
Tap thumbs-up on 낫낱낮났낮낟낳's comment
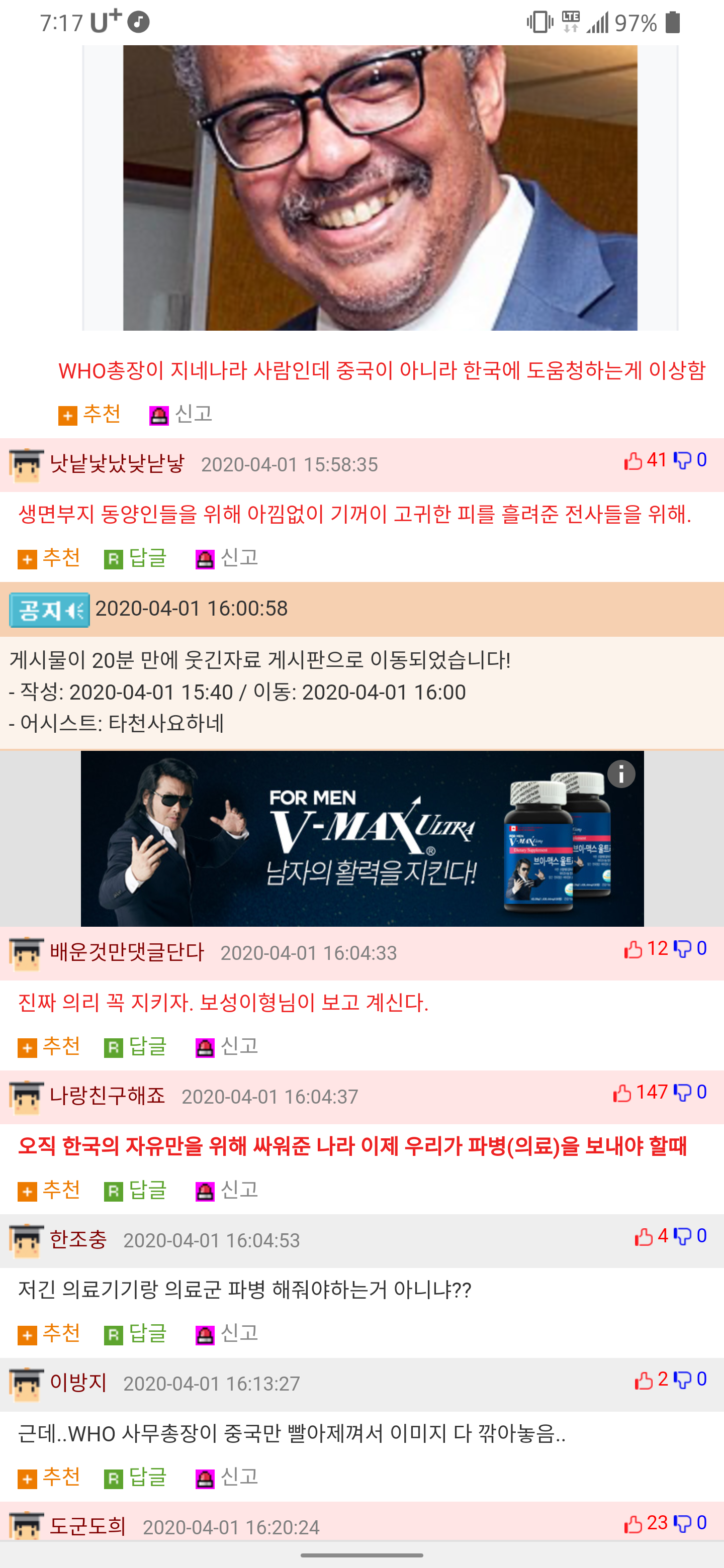(633, 461)
